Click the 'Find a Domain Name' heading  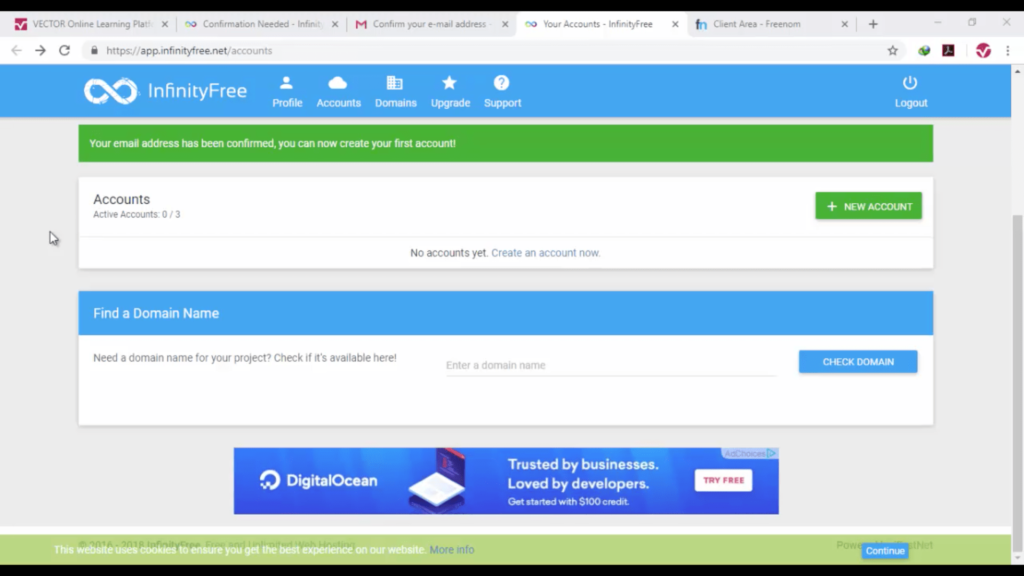pos(156,313)
